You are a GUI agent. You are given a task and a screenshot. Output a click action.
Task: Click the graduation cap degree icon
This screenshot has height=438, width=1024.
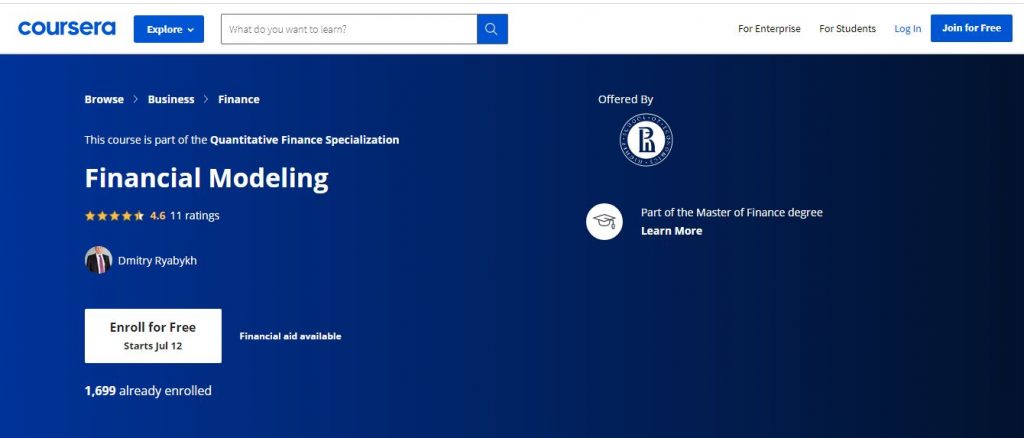click(604, 221)
